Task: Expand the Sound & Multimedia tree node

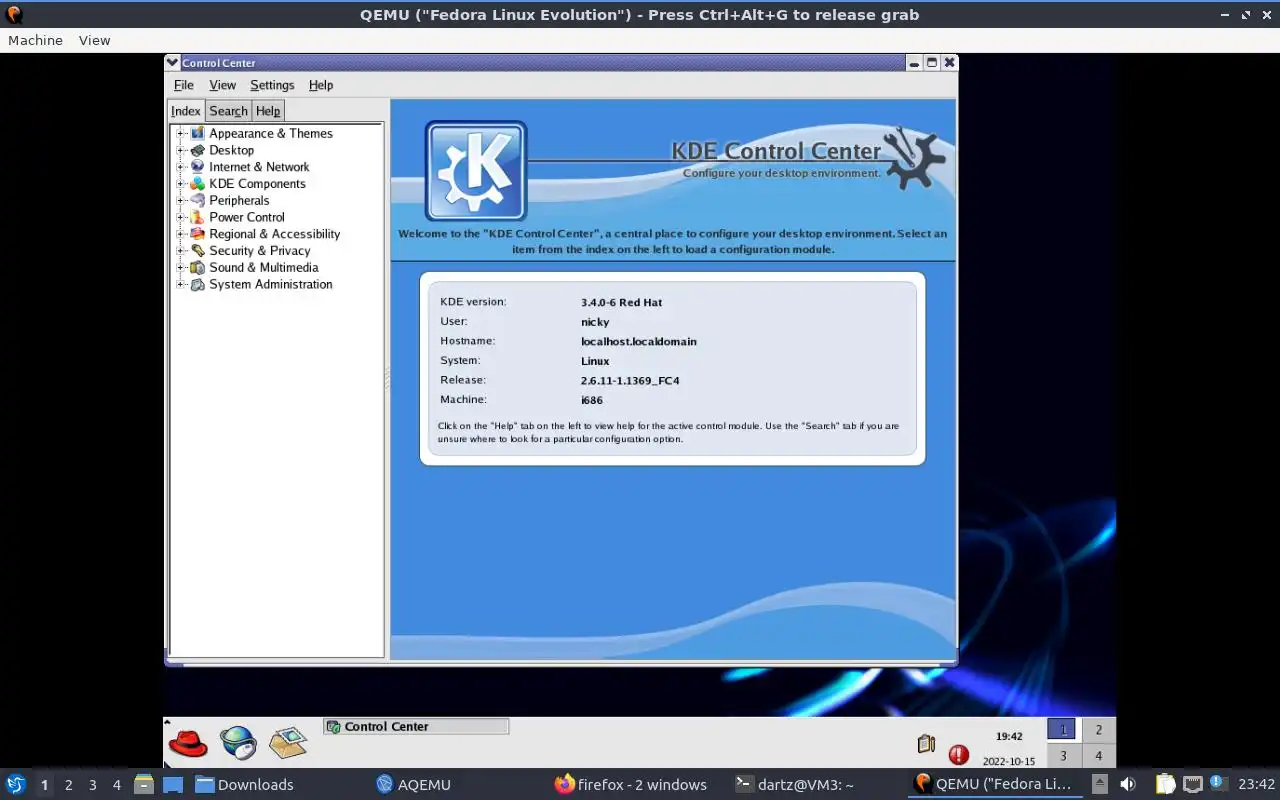Action: pos(181,267)
